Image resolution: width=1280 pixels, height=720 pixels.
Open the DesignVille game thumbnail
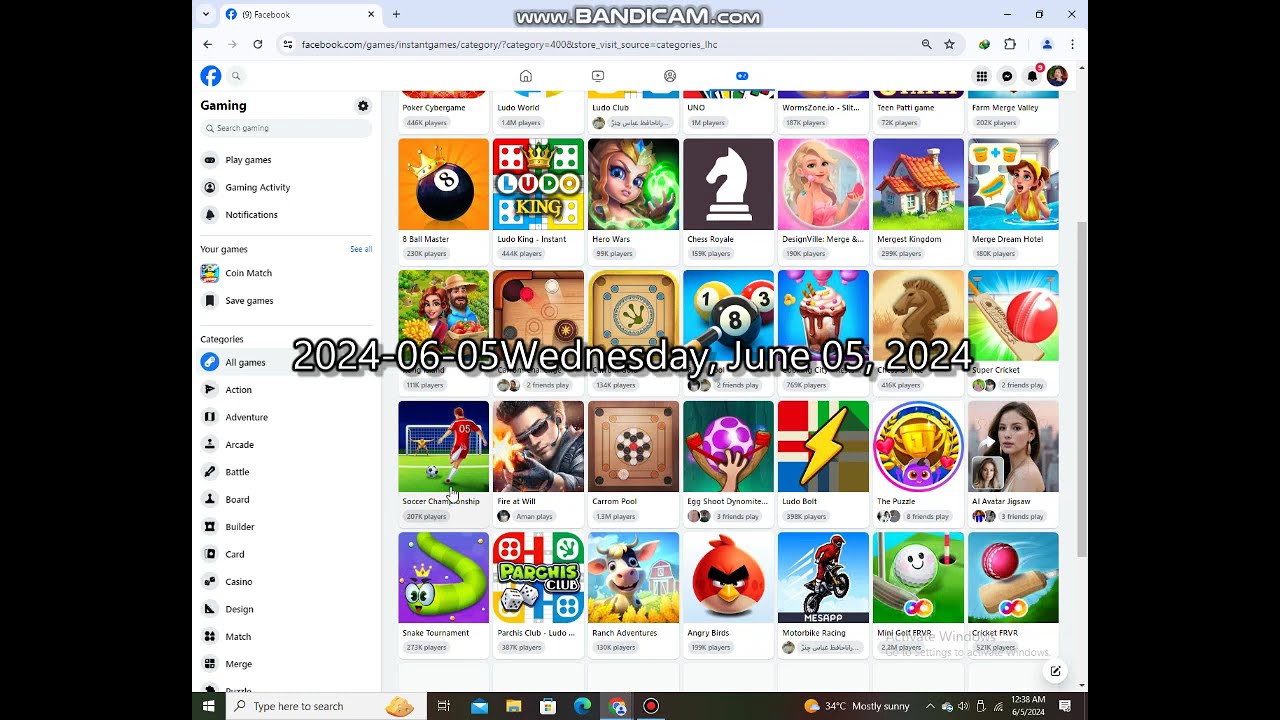tap(823, 184)
